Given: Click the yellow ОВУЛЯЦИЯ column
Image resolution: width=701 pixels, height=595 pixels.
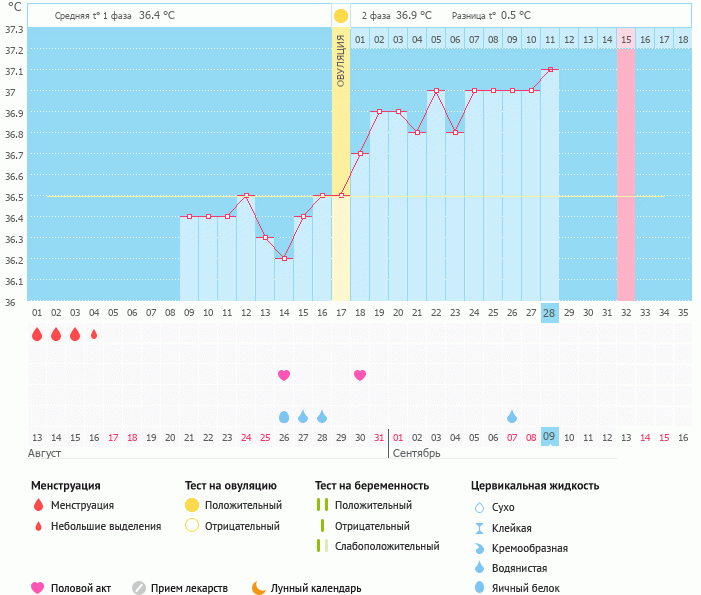Looking at the screenshot, I should tap(341, 164).
